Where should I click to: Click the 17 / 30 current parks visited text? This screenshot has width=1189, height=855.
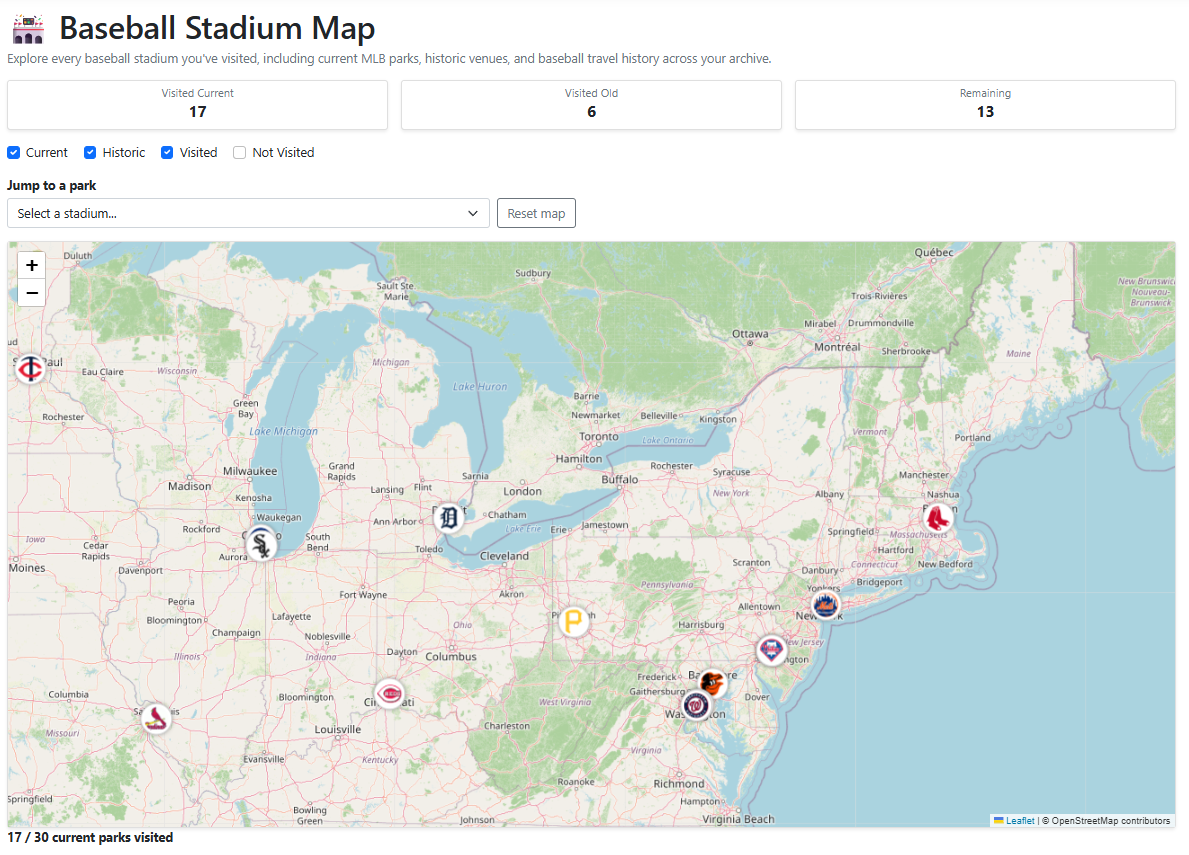point(90,838)
